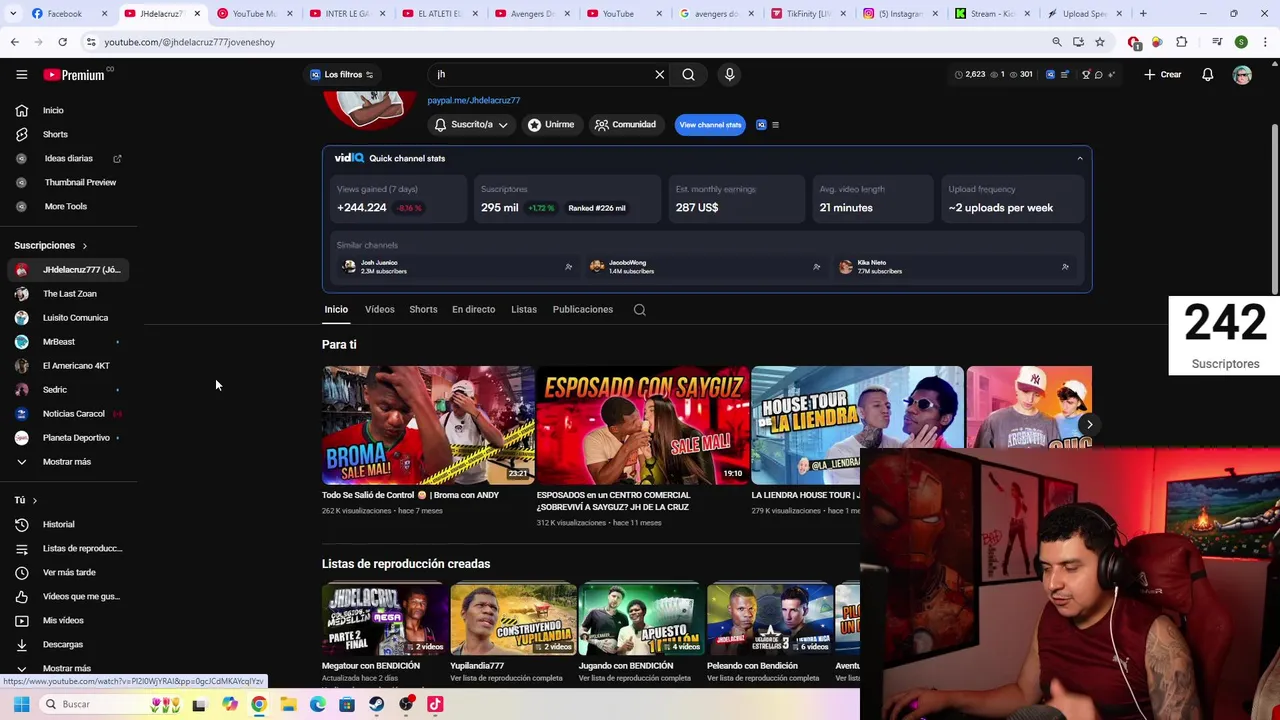Bookmark page with the star icon

pos(1100,42)
